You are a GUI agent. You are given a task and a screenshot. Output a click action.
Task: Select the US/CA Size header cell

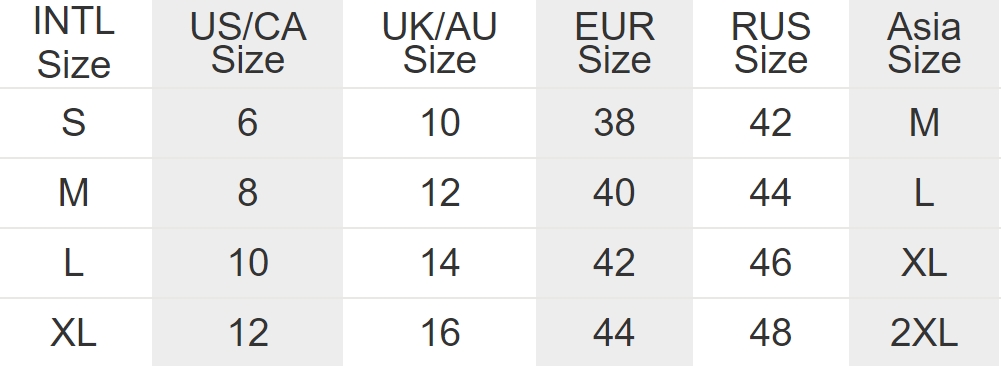tap(248, 43)
